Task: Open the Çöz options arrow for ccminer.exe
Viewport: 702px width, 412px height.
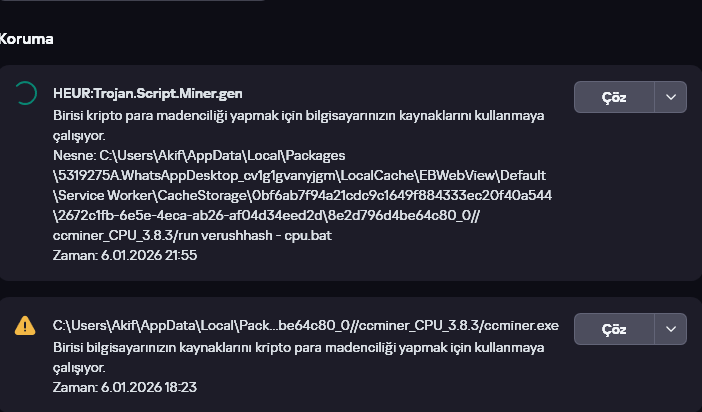Action: [x=670, y=328]
